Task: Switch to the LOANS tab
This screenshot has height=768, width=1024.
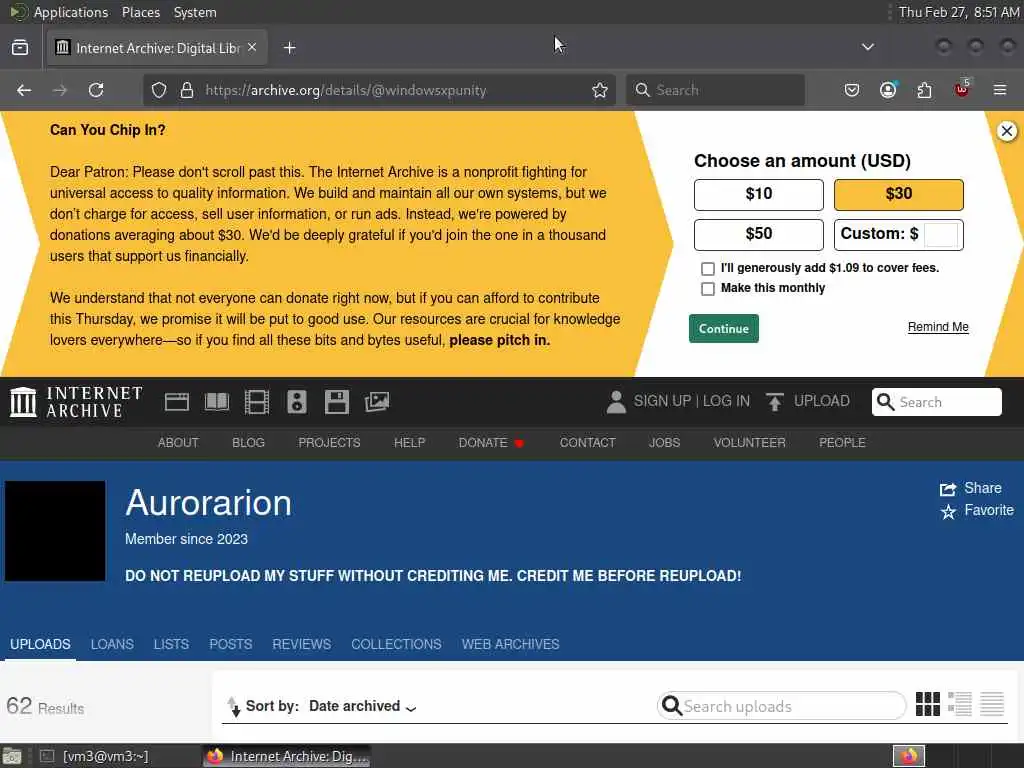Action: [112, 645]
